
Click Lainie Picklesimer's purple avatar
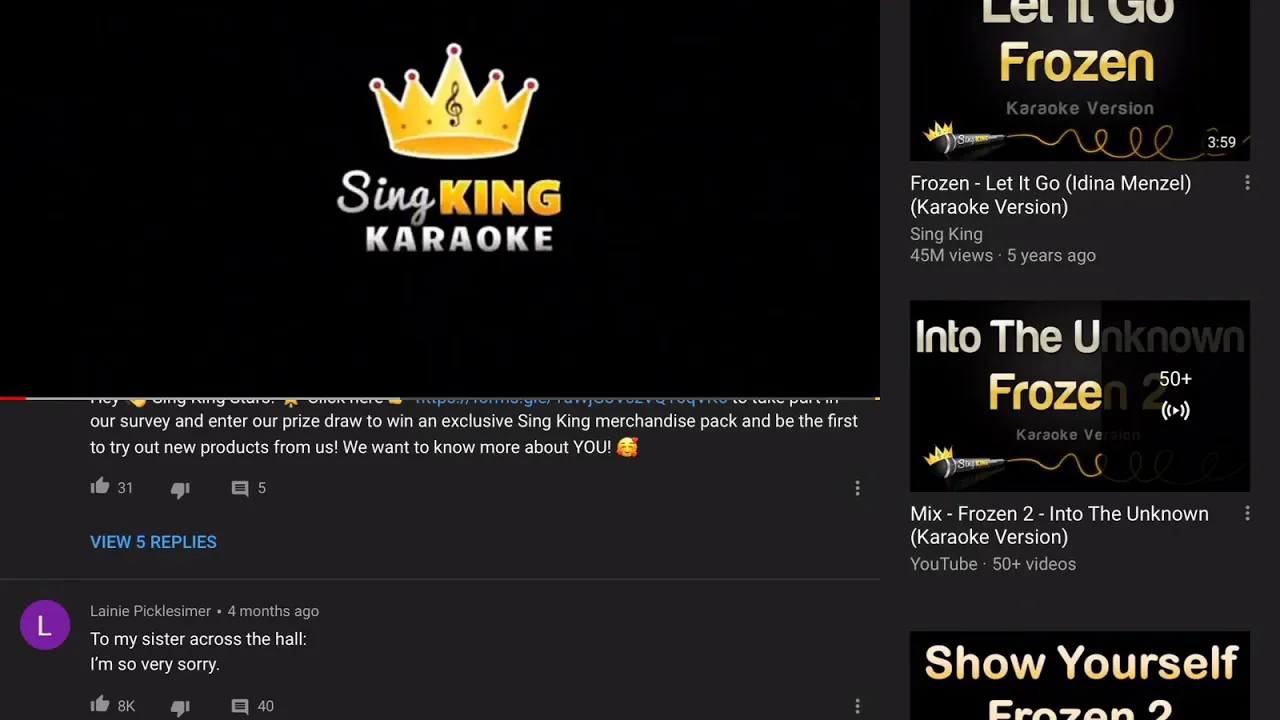point(45,625)
